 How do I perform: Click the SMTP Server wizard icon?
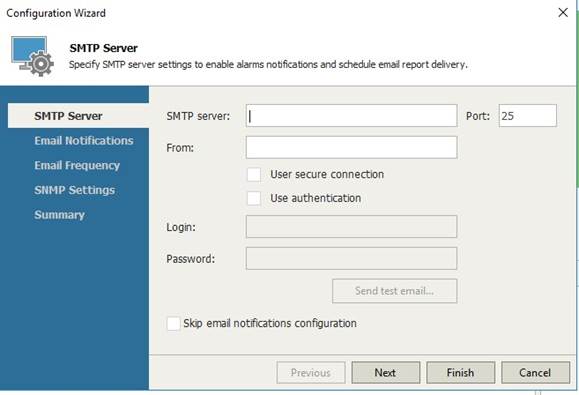click(x=32, y=56)
